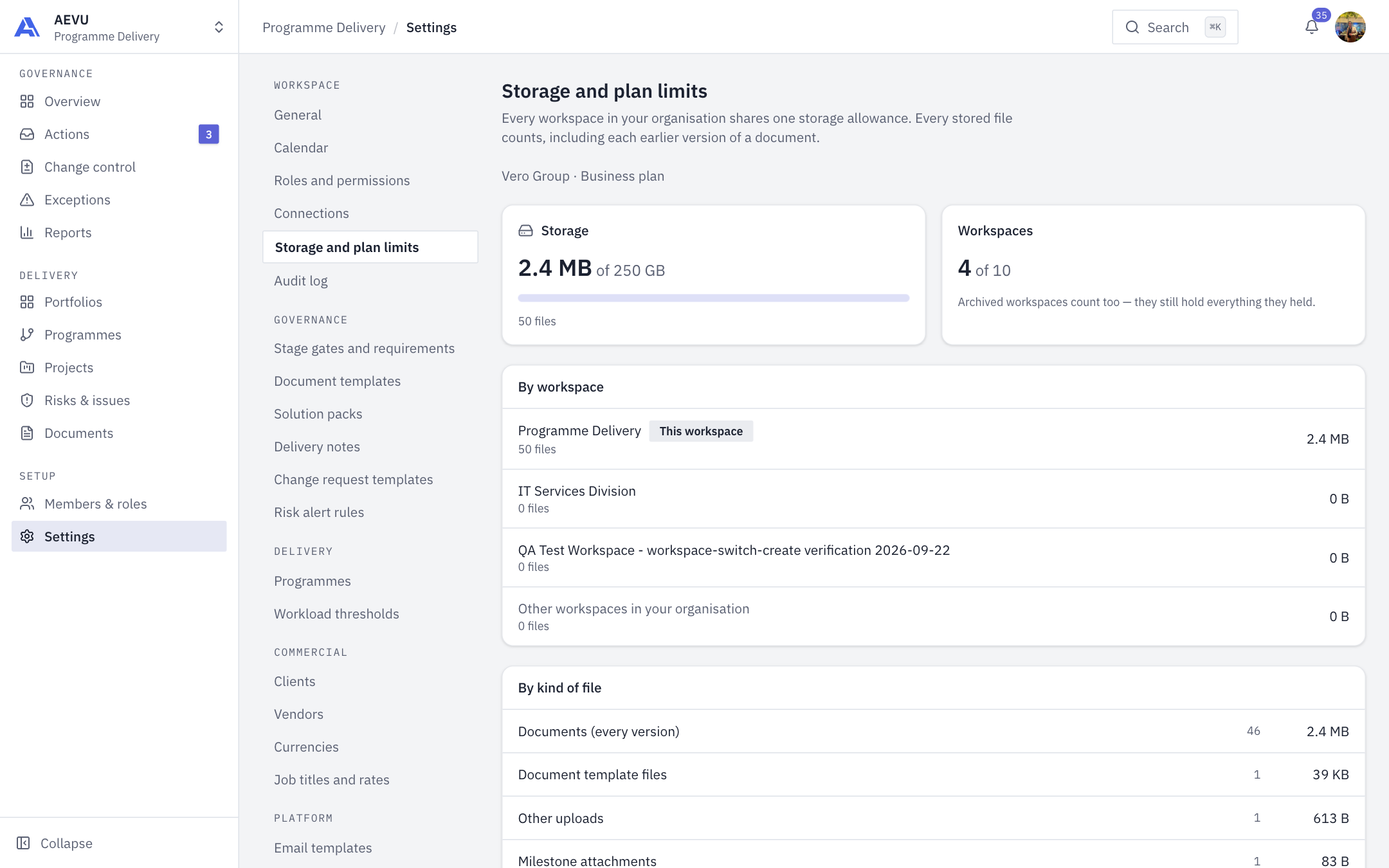Open Risk alert rules settings
The width and height of the screenshot is (1389, 868).
(319, 512)
